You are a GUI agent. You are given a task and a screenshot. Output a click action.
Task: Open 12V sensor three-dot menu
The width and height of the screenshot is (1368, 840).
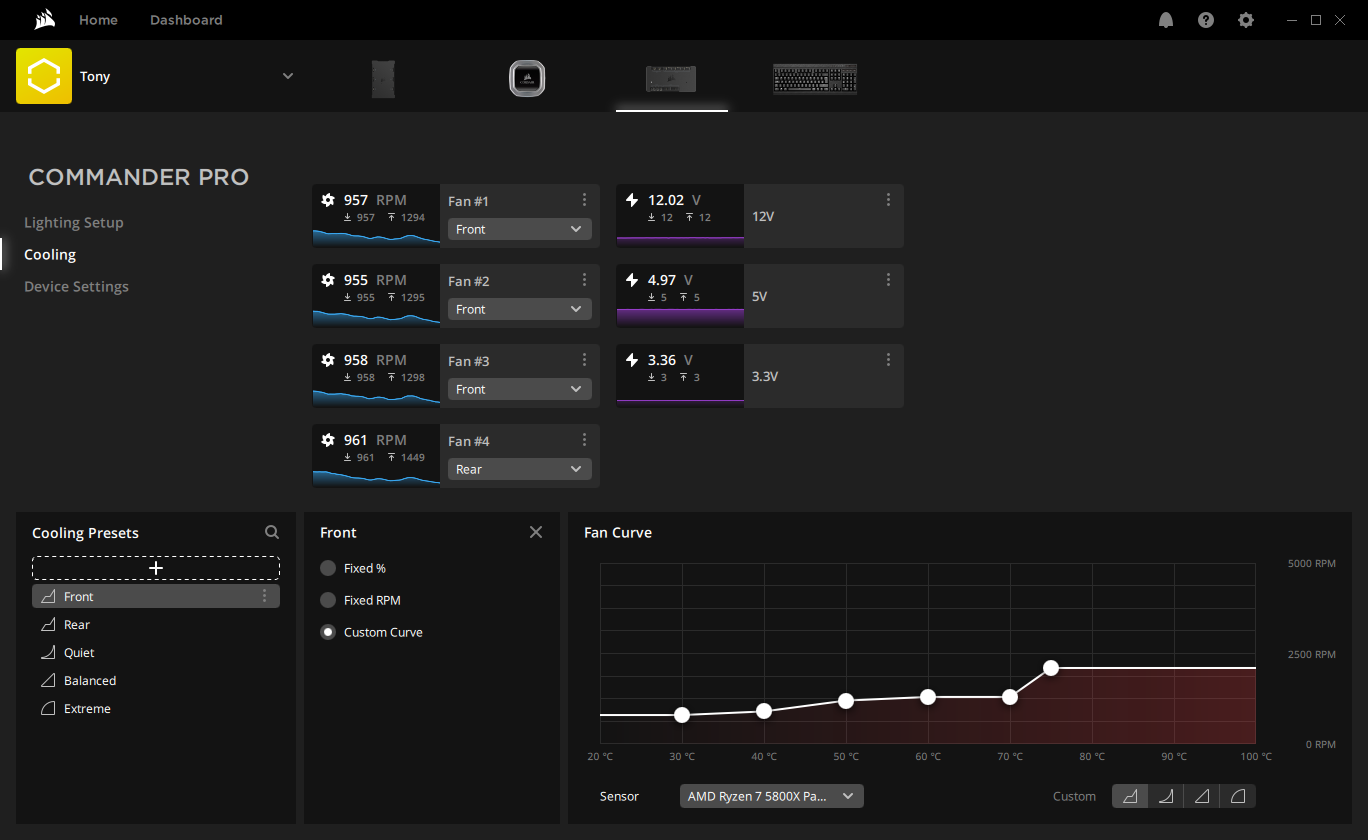click(x=889, y=200)
